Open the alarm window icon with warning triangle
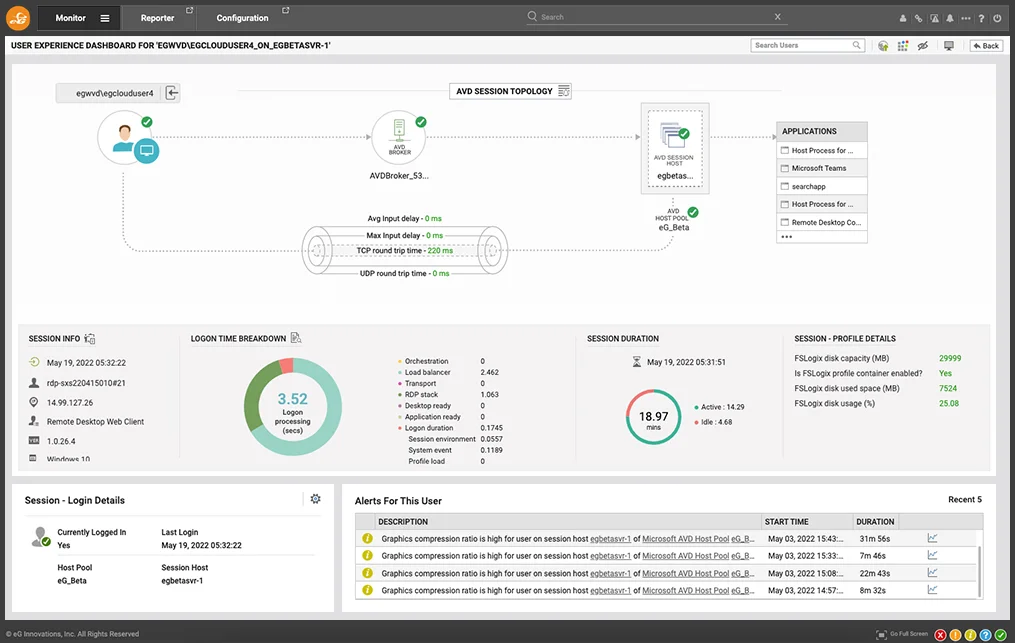This screenshot has width=1015, height=643. [934, 19]
